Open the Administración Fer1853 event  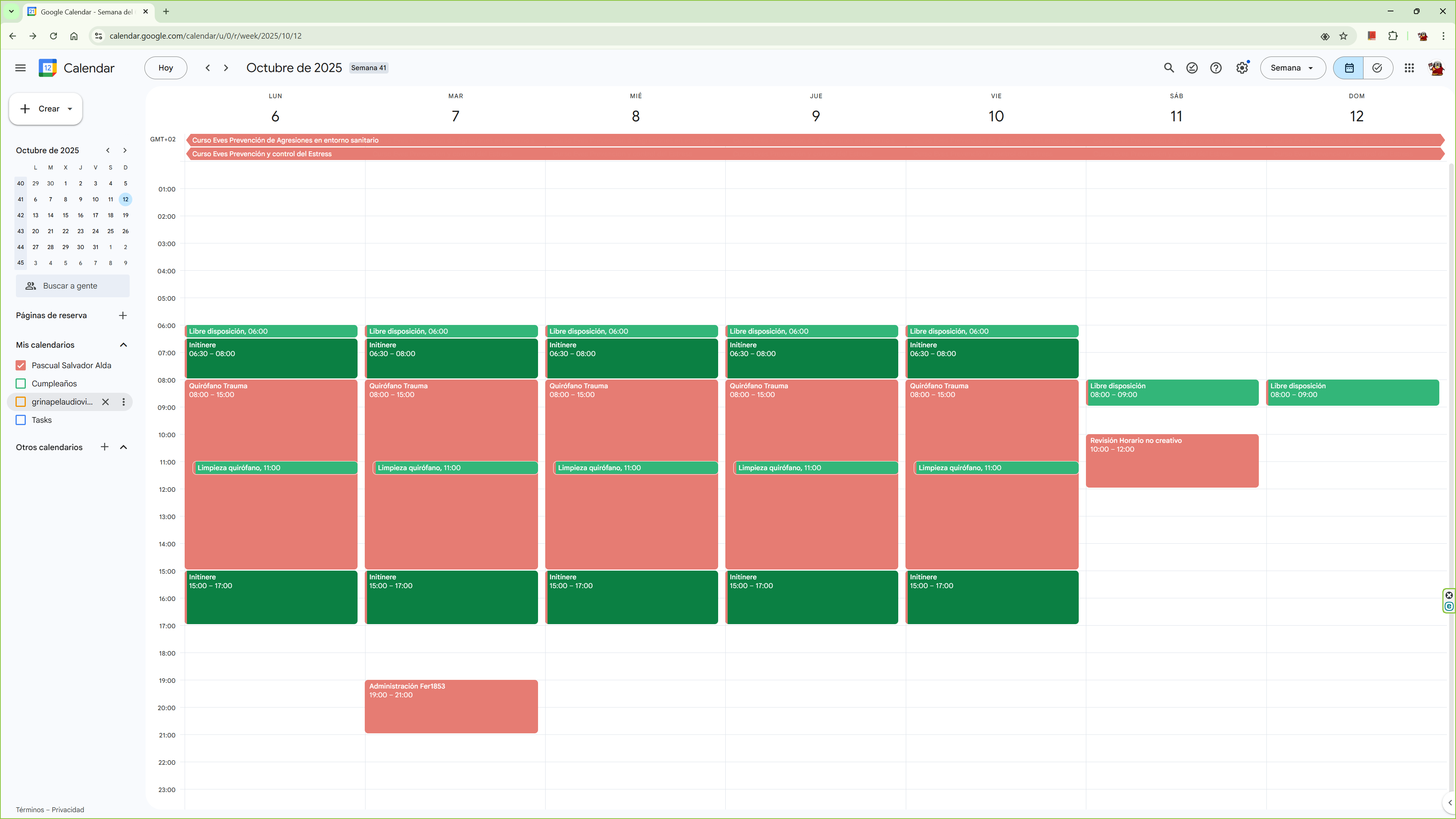(x=450, y=706)
